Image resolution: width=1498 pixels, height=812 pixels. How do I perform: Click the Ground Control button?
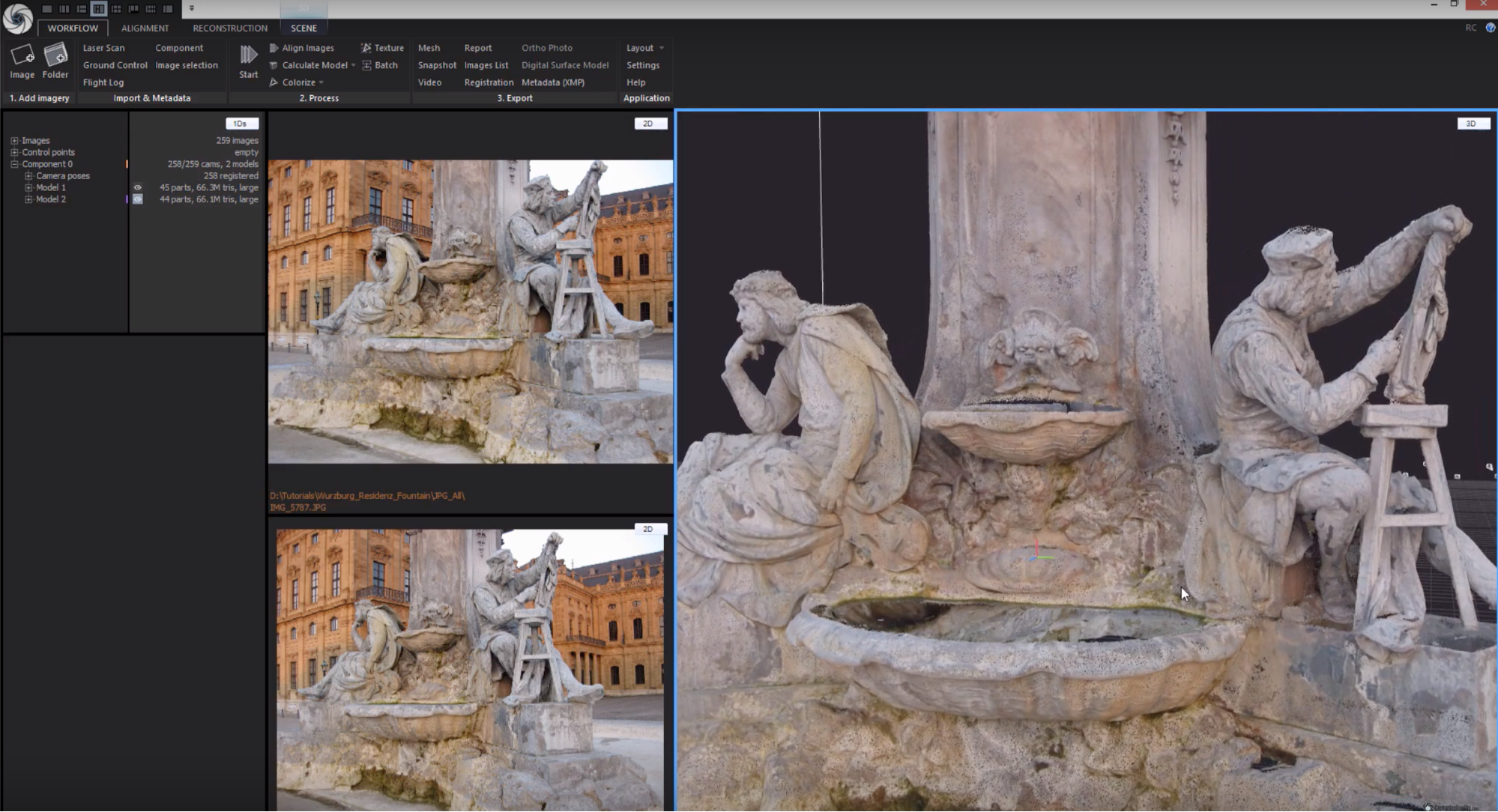[115, 65]
